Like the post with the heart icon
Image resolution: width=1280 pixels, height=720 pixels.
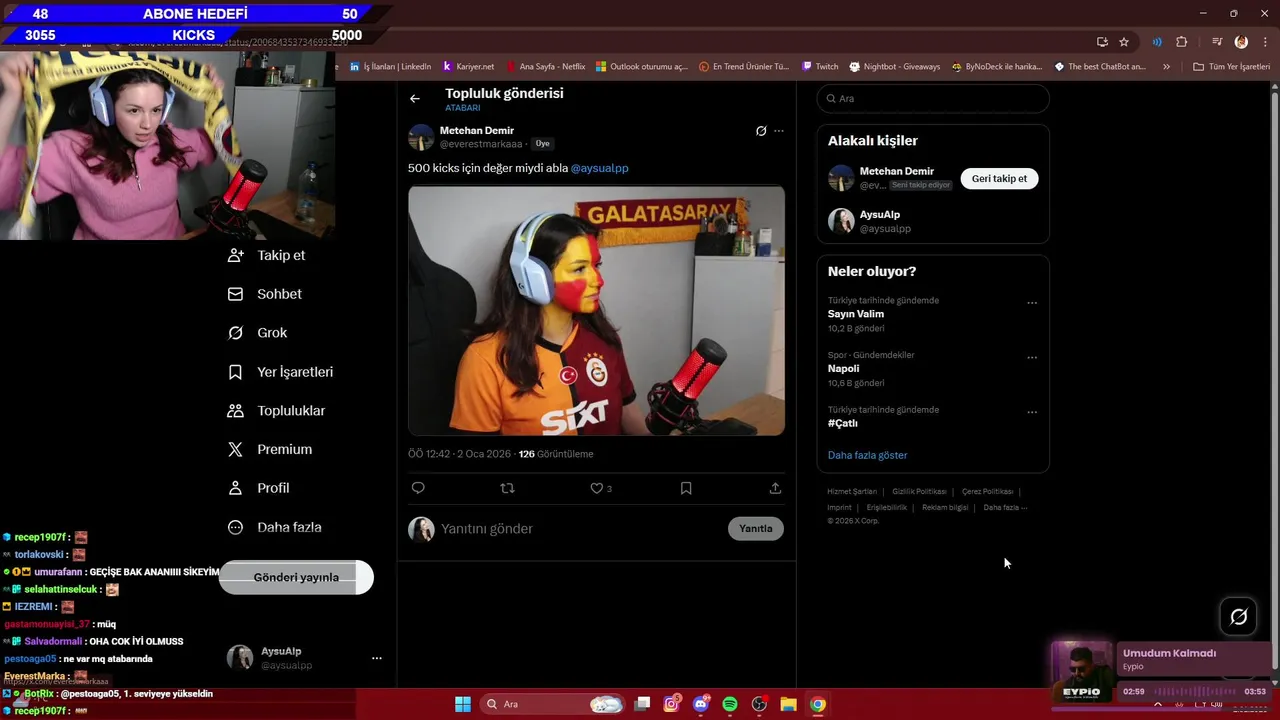click(x=596, y=488)
